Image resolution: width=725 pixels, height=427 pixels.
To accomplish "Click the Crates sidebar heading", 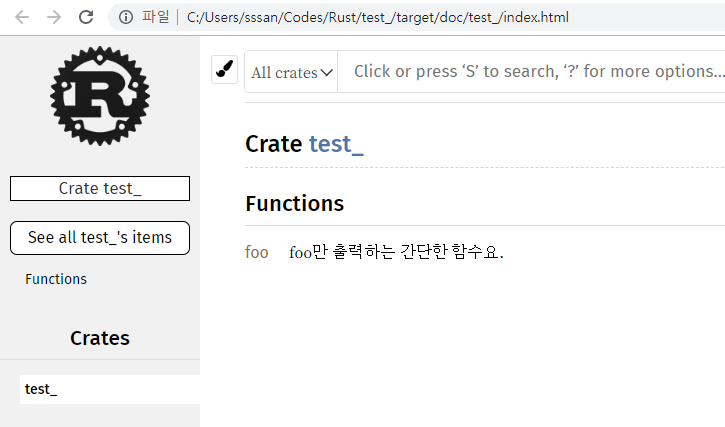I will [100, 338].
